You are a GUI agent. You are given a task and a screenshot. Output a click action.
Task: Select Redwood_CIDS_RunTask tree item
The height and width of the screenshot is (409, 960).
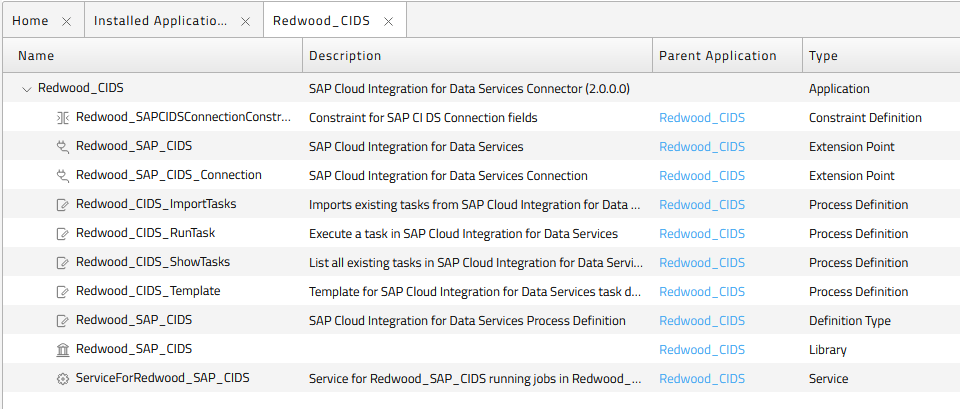pos(145,233)
